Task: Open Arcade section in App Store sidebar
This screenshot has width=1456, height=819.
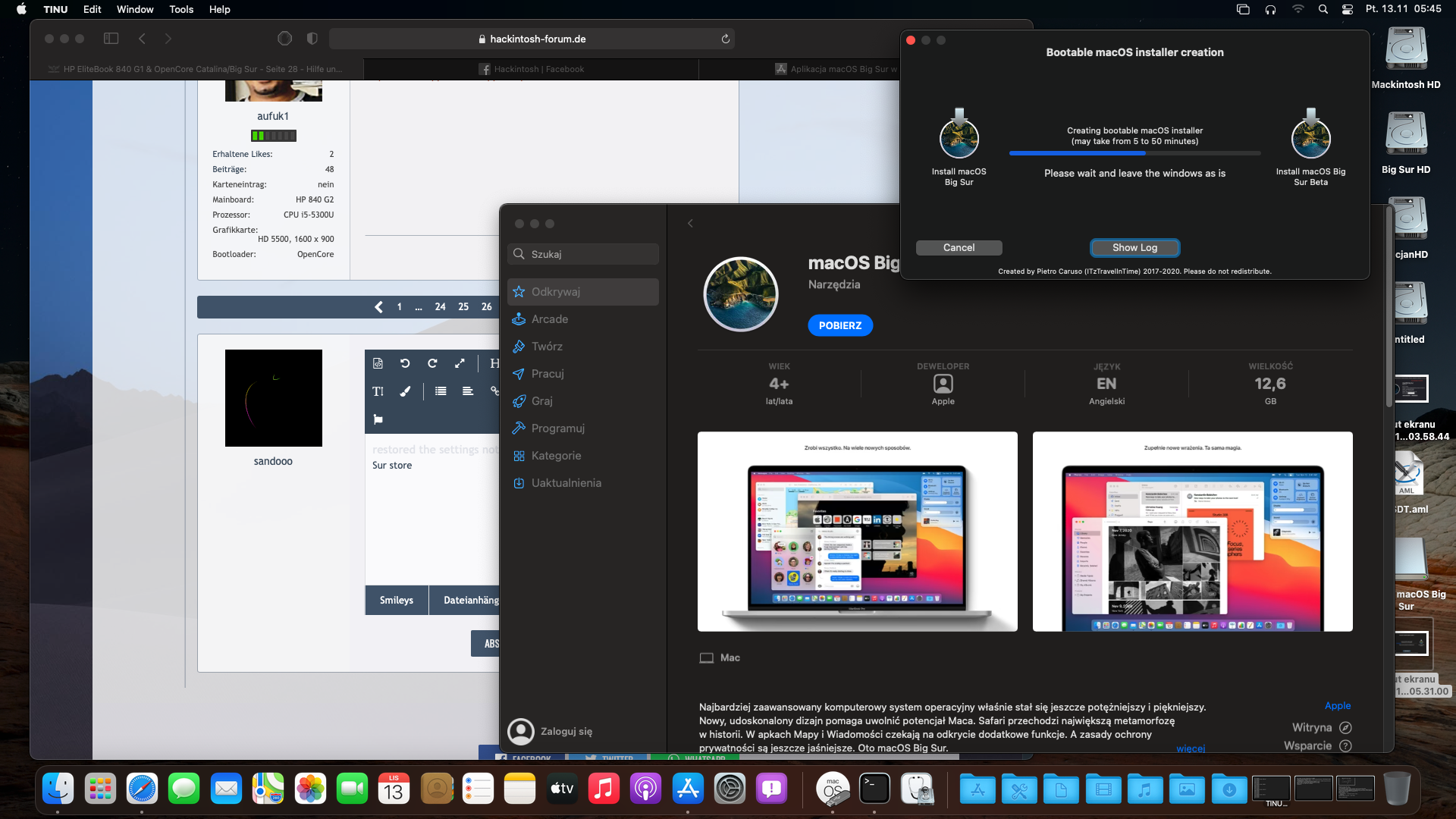Action: coord(550,319)
